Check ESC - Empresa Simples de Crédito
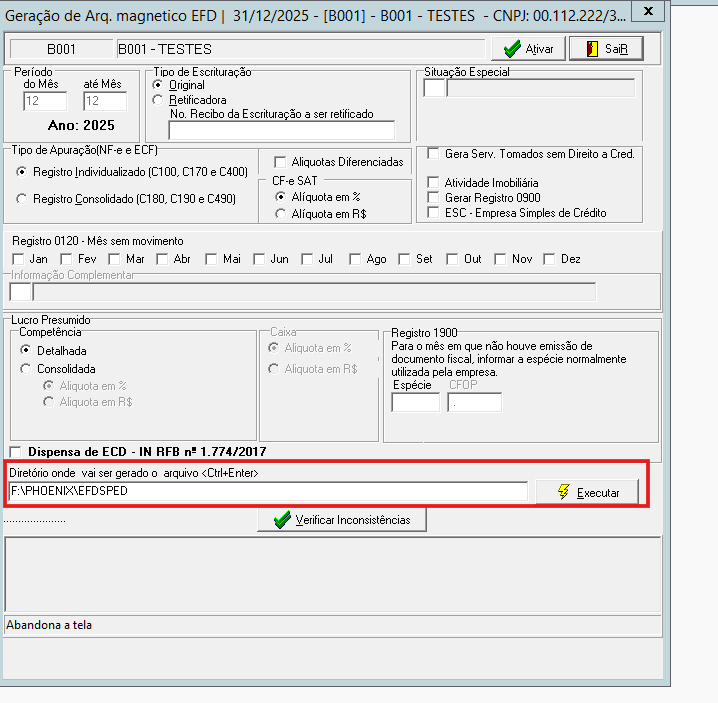The height and width of the screenshot is (703, 718). pos(433,213)
